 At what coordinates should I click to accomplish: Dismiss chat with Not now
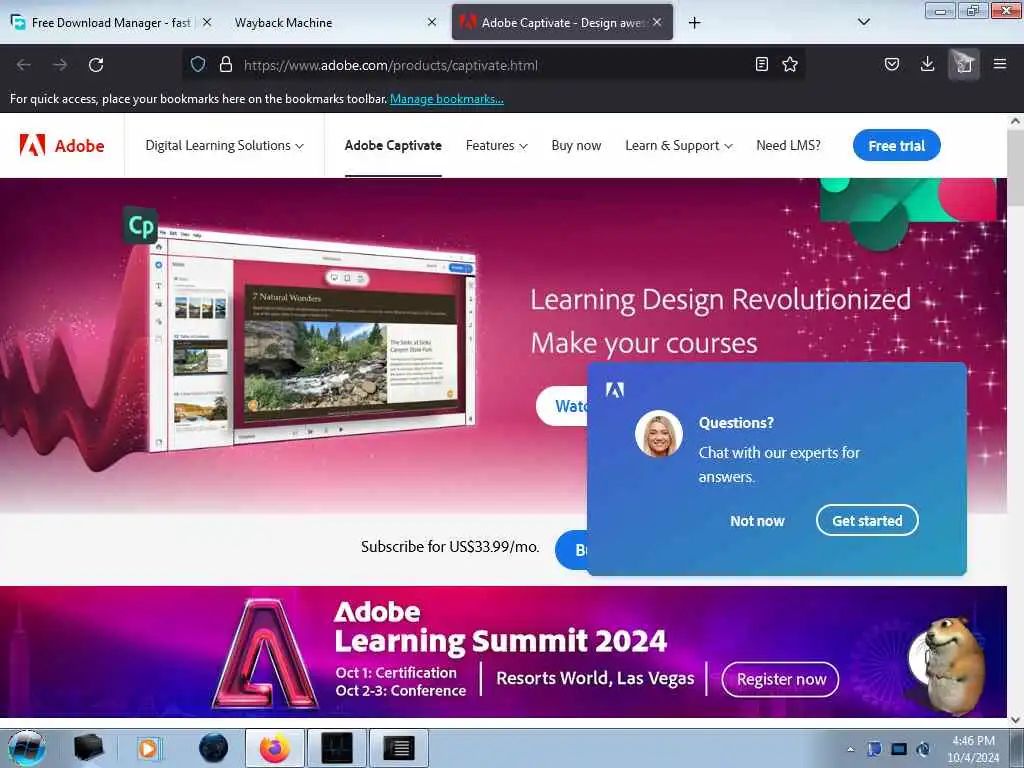point(757,520)
